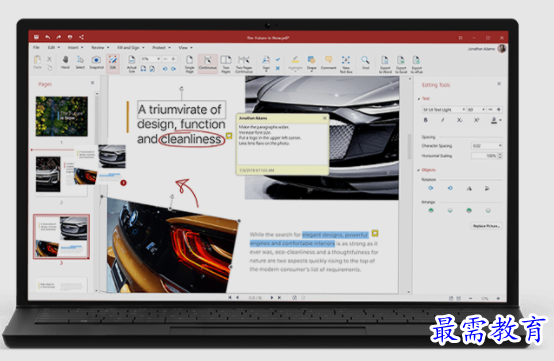Close the Editing Tools panel
Viewport: 554px width, 361px height.
[499, 84]
